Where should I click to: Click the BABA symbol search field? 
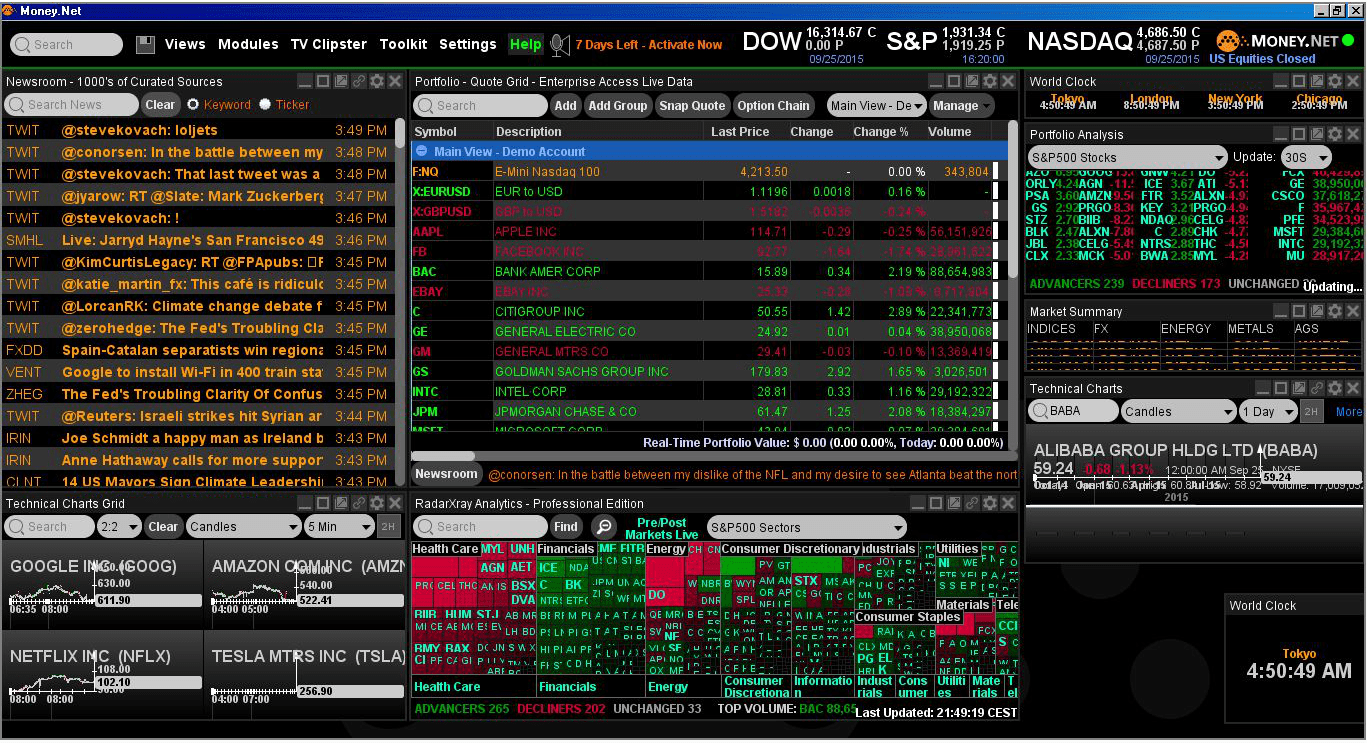click(1073, 411)
